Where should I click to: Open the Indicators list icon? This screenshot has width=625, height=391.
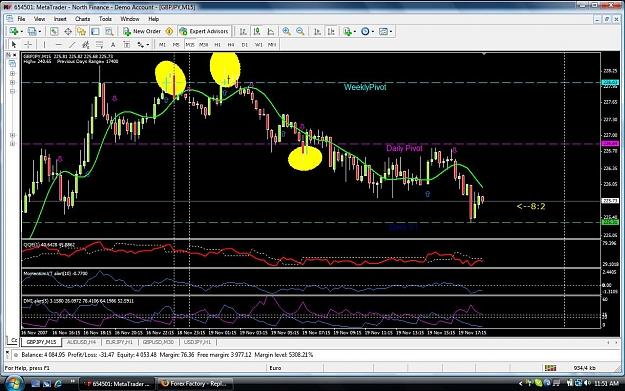click(347, 31)
